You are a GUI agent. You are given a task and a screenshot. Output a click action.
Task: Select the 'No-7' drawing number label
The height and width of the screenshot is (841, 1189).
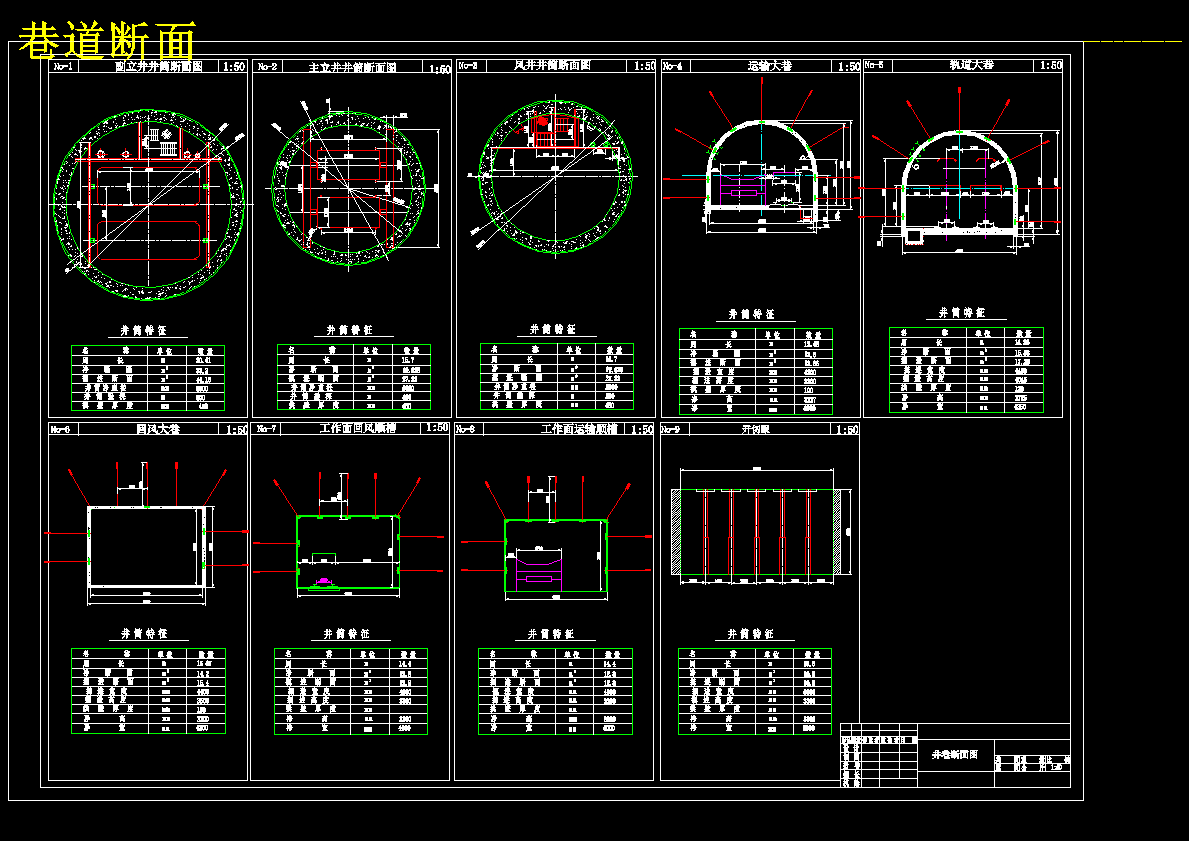coord(267,429)
